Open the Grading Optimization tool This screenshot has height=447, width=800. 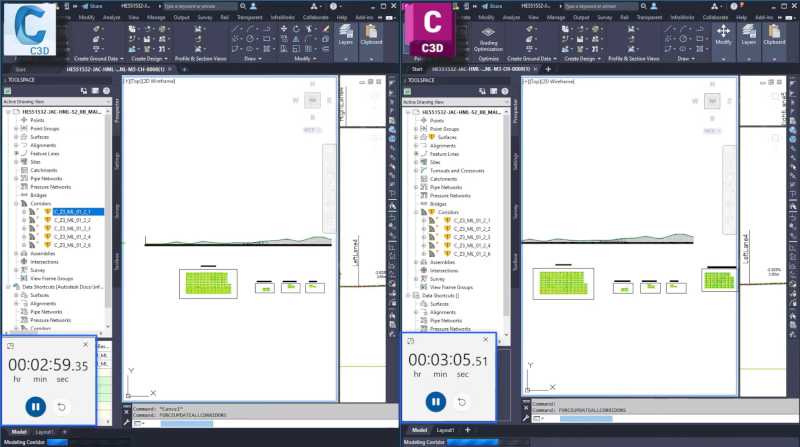coord(488,39)
